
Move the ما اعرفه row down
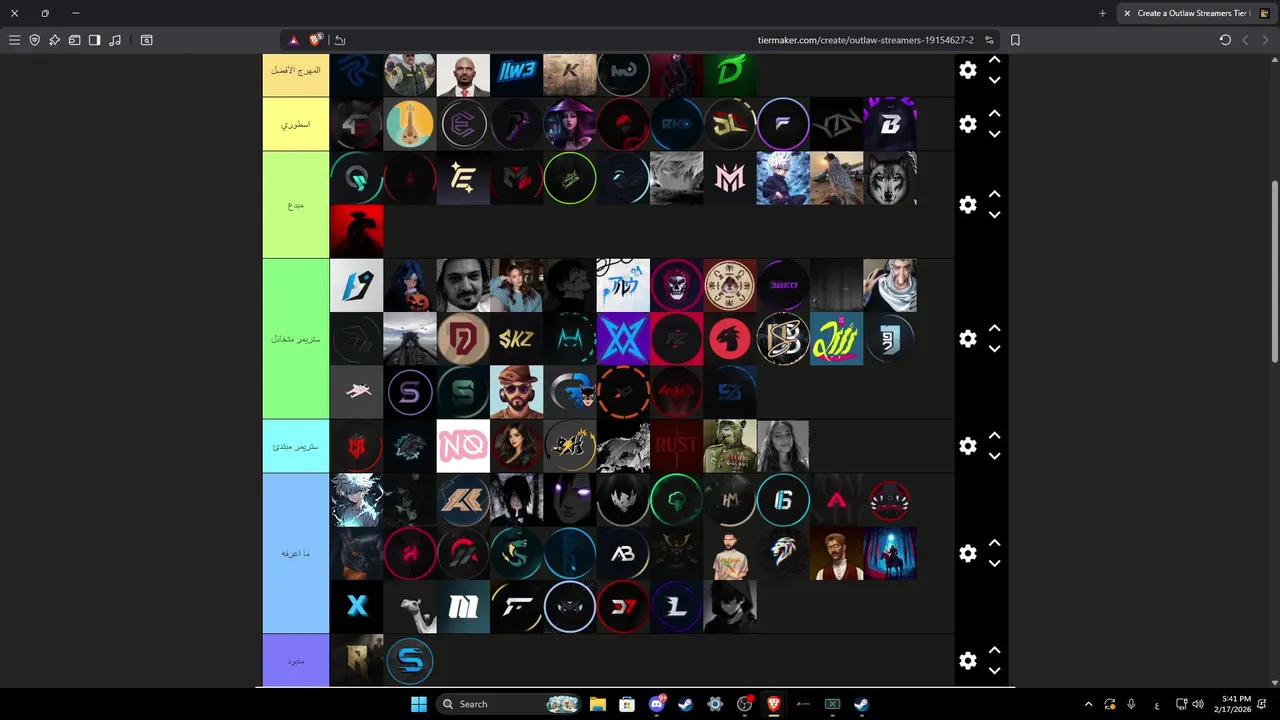pyautogui.click(x=994, y=563)
